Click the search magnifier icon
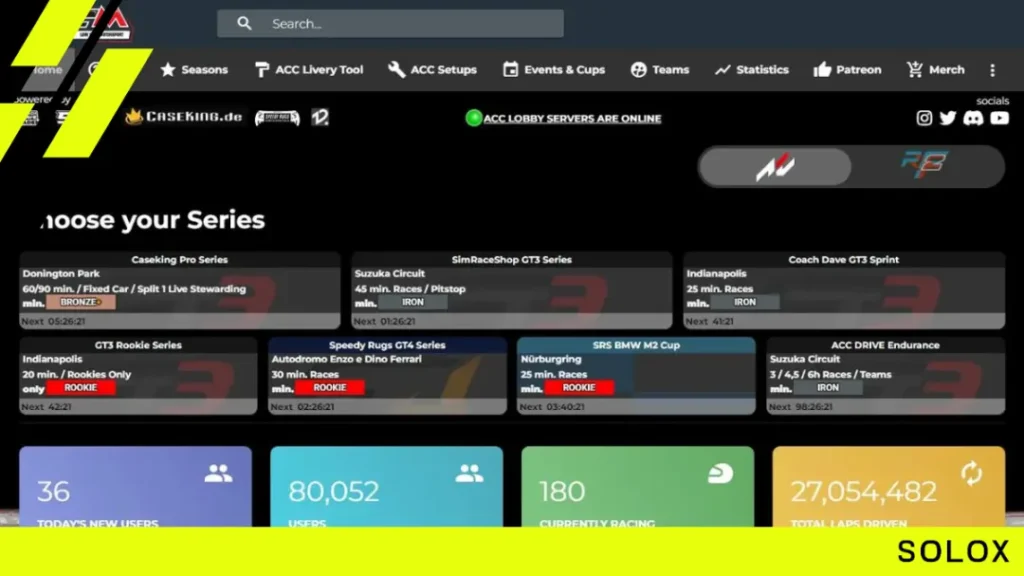The width and height of the screenshot is (1024, 576). pyautogui.click(x=244, y=24)
